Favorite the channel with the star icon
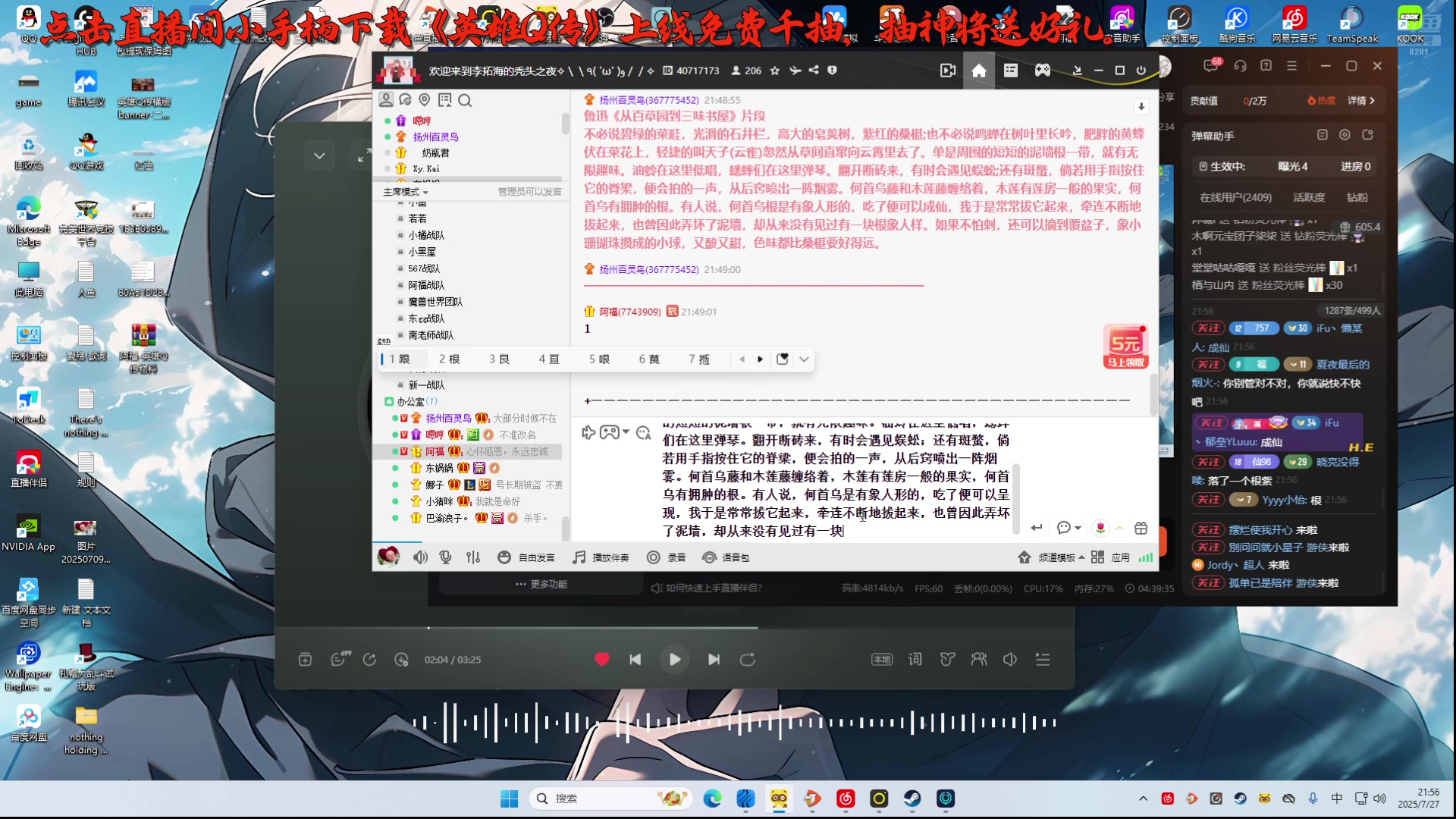 click(775, 71)
